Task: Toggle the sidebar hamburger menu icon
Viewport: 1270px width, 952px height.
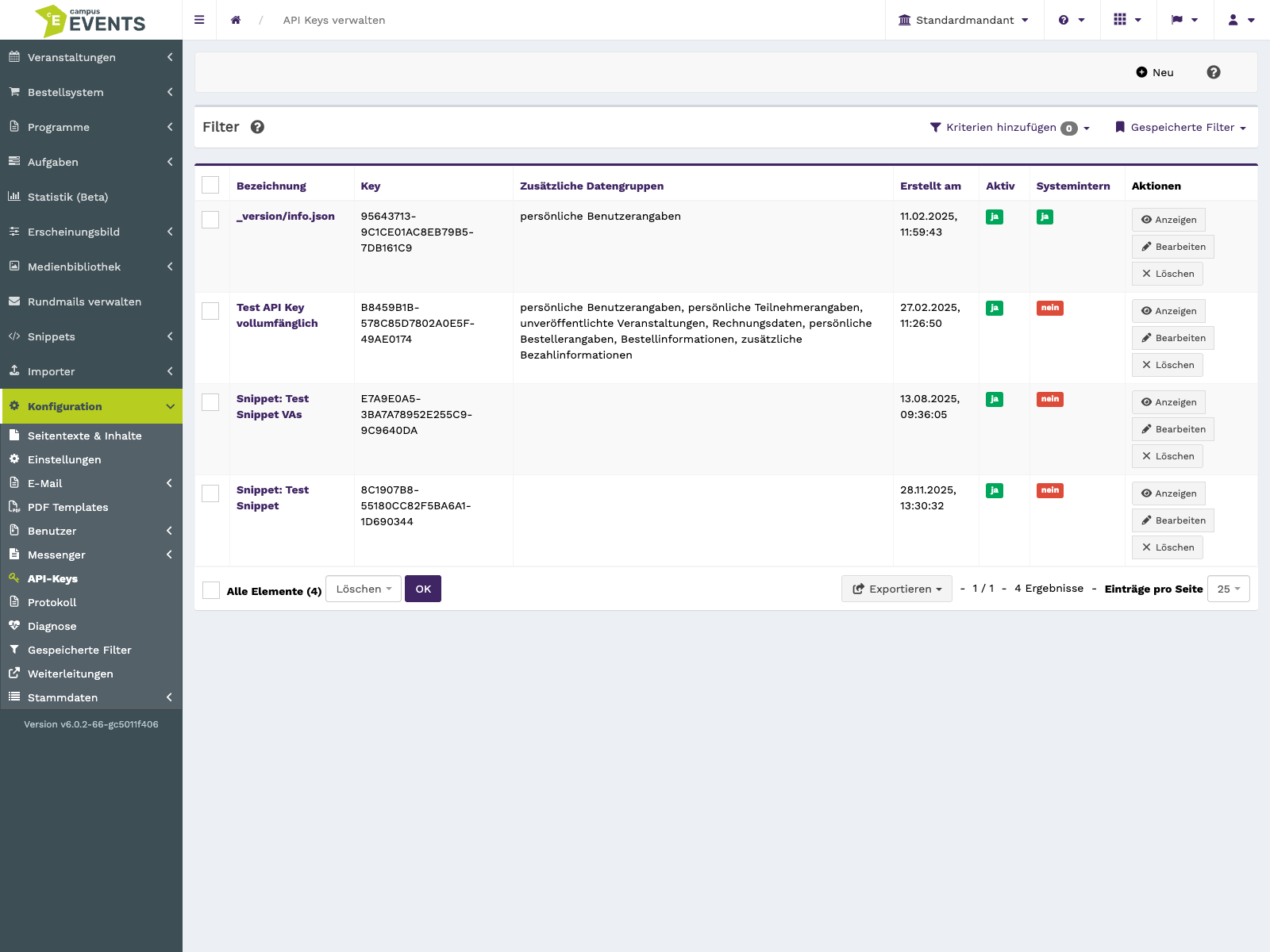Action: [199, 20]
